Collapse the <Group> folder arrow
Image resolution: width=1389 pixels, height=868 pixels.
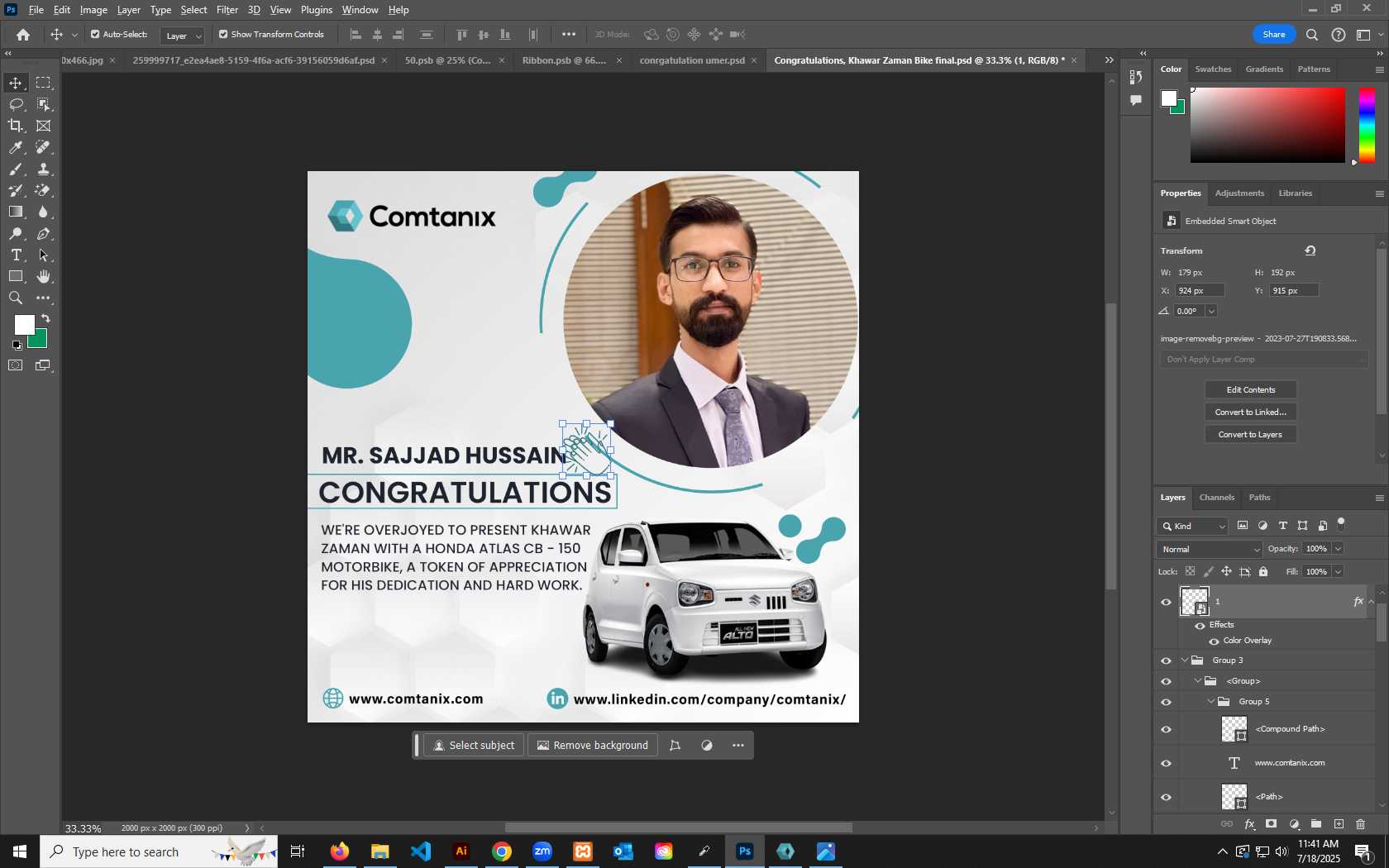[1198, 681]
